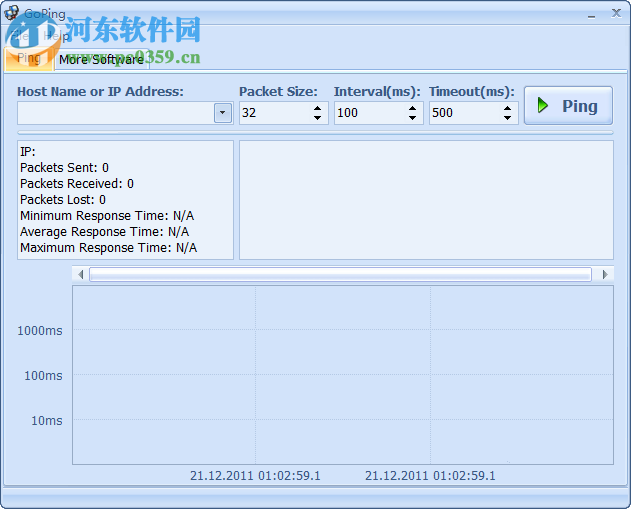Screen dimensions: 631x509
Task: Click Minimum Response Time: N/A text
Action: click(107, 216)
